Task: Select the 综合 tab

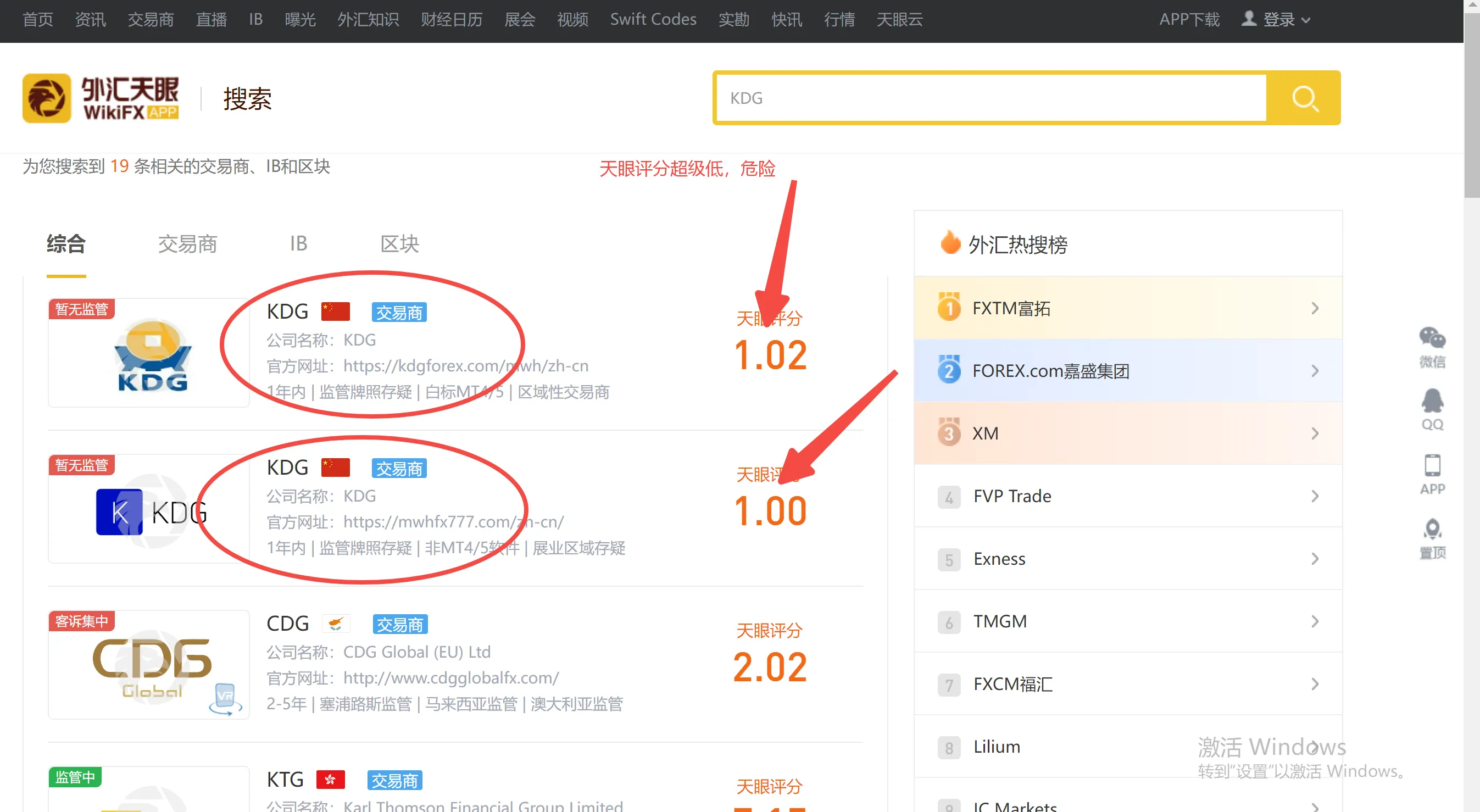Action: (x=66, y=244)
